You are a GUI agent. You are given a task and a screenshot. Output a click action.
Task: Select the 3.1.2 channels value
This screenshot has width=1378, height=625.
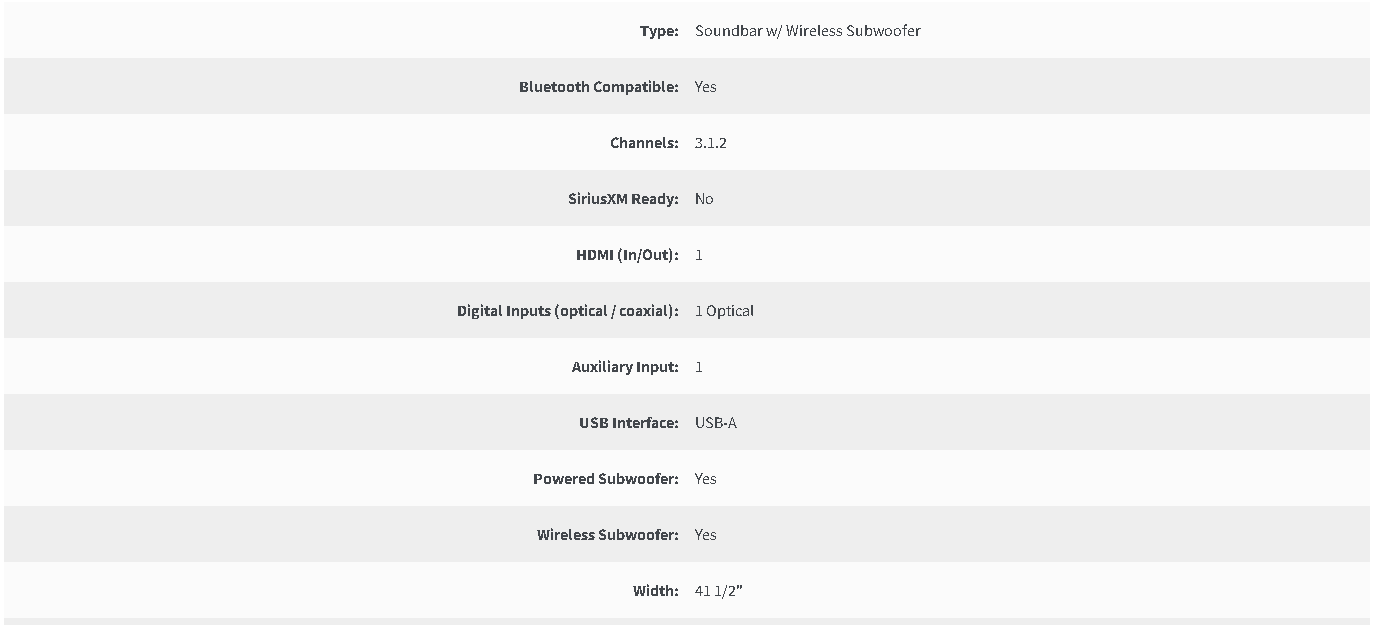[711, 143]
